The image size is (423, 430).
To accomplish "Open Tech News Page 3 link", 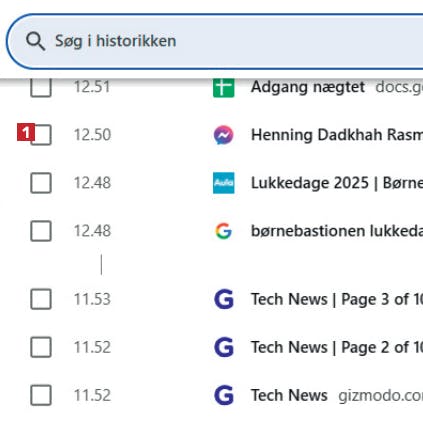I will 337,299.
